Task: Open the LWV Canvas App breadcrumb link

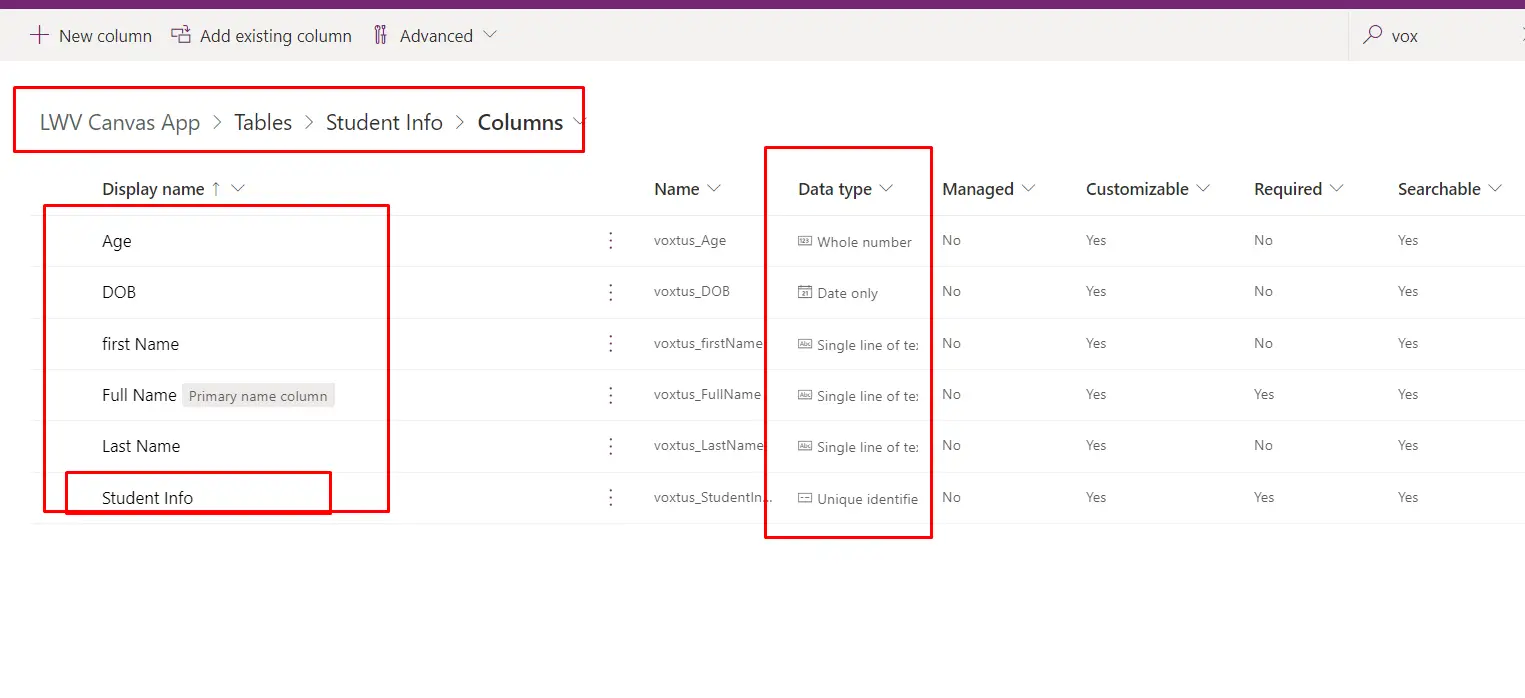Action: (x=120, y=122)
